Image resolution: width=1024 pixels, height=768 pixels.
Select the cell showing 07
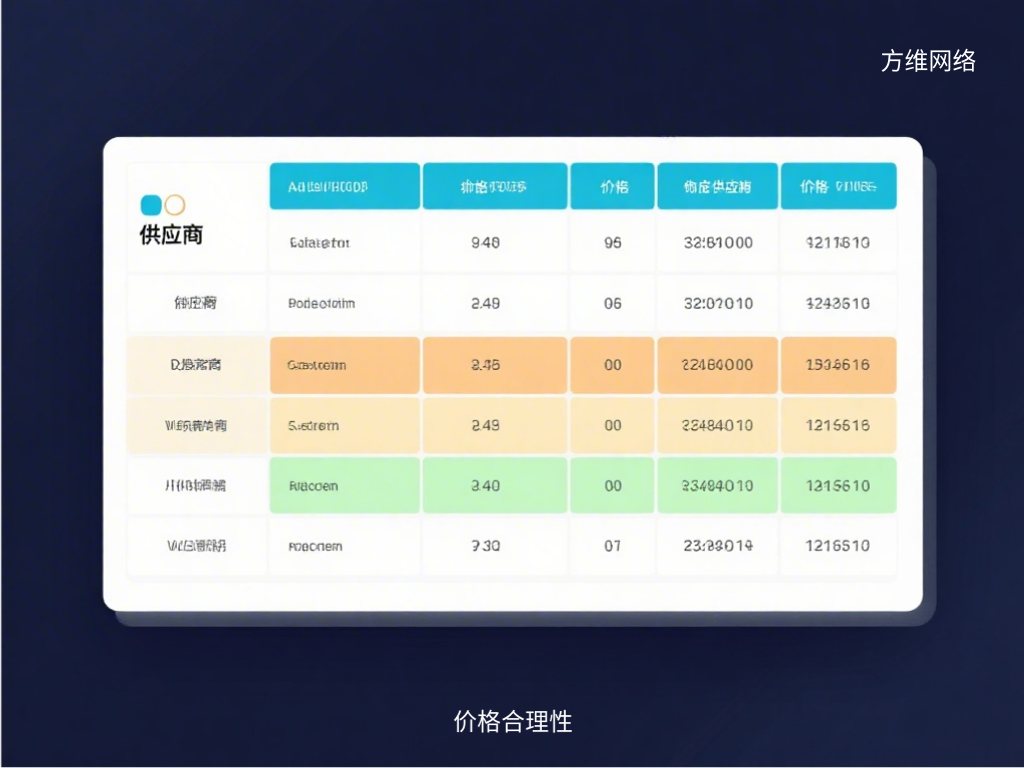pyautogui.click(x=613, y=546)
